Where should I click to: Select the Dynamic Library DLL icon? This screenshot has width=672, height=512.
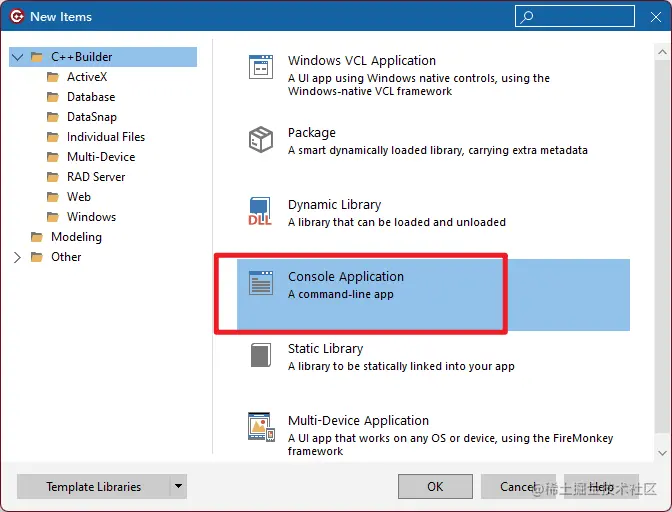pos(260,211)
